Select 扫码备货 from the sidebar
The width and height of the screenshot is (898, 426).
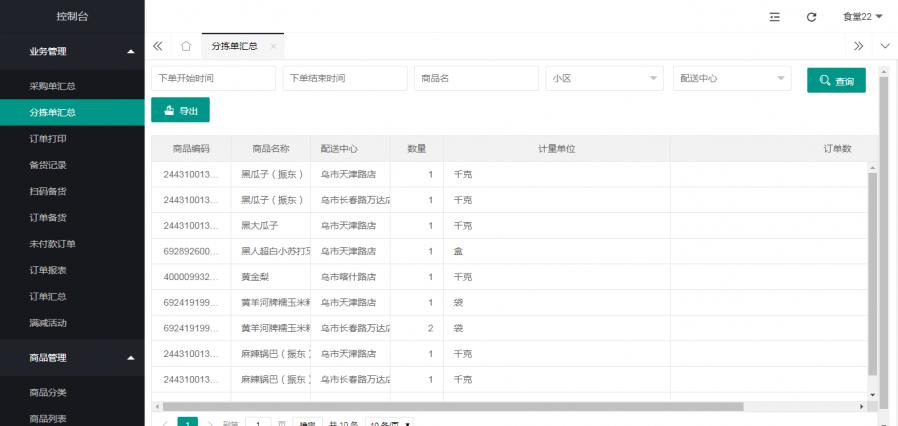point(48,191)
